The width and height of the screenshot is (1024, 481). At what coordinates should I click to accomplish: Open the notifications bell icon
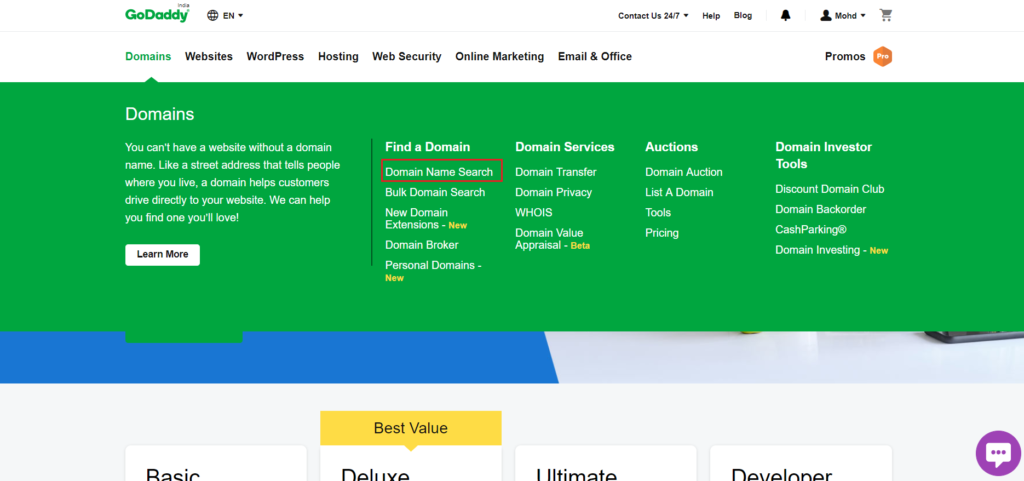[786, 15]
